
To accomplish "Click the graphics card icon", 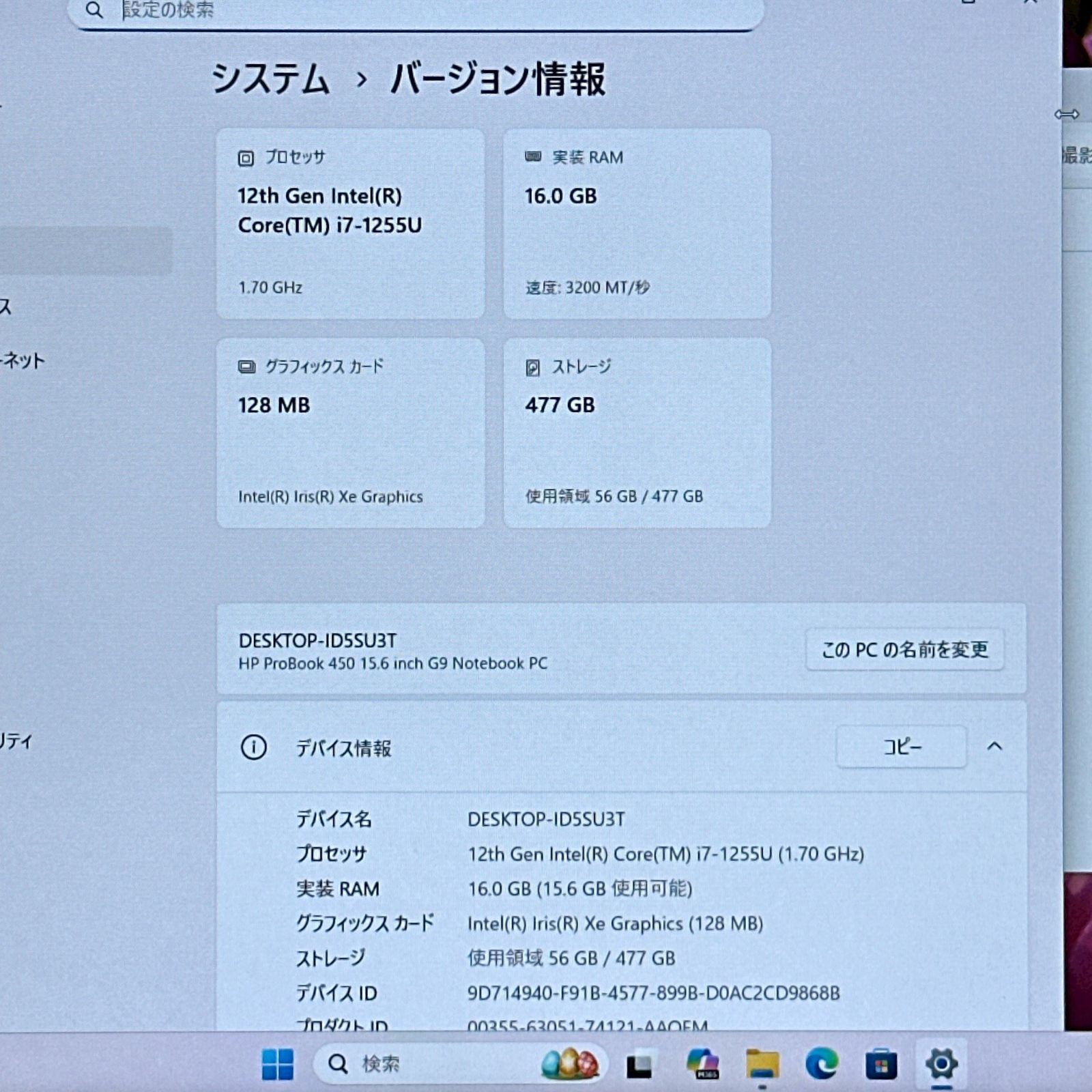I will (x=246, y=367).
